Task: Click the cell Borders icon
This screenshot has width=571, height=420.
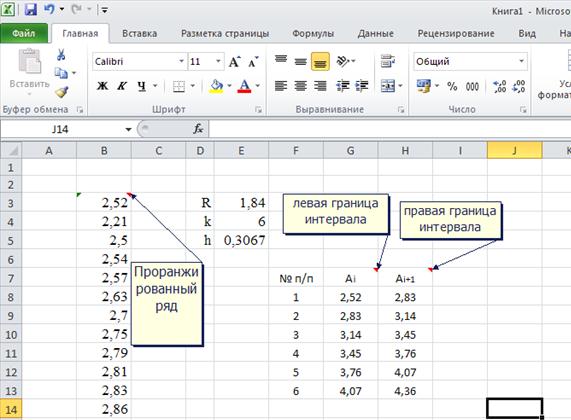Action: pyautogui.click(x=178, y=86)
